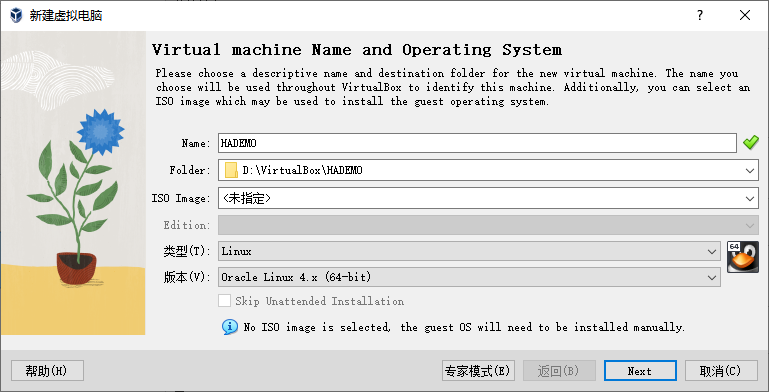
Task: Click the Name field containing HADEMO
Action: (477, 143)
